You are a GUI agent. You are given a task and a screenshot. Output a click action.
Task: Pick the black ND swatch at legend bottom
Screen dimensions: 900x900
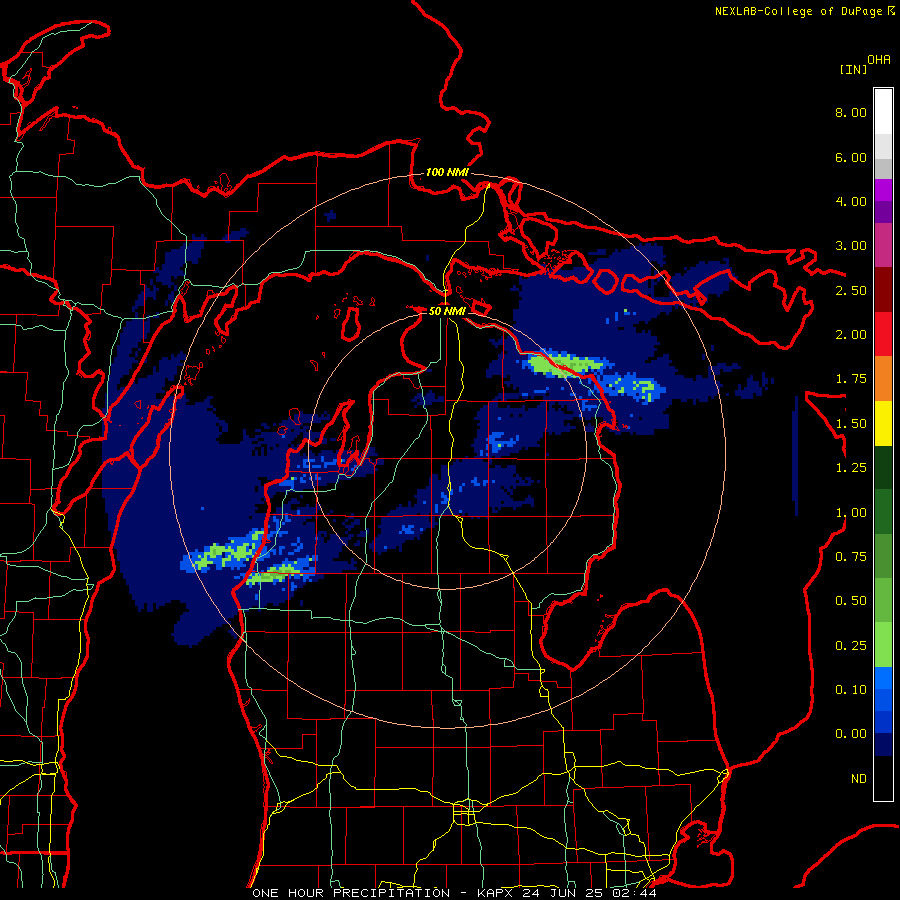point(883,778)
